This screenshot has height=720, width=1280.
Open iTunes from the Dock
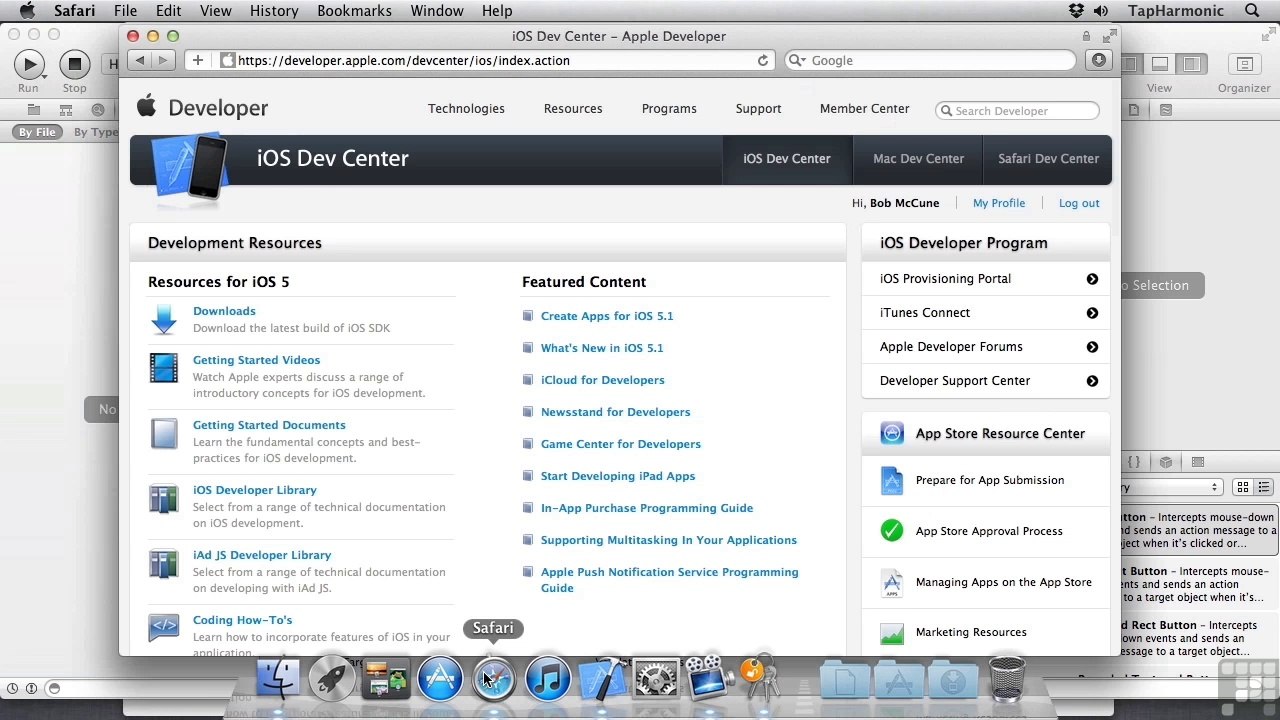tap(548, 679)
